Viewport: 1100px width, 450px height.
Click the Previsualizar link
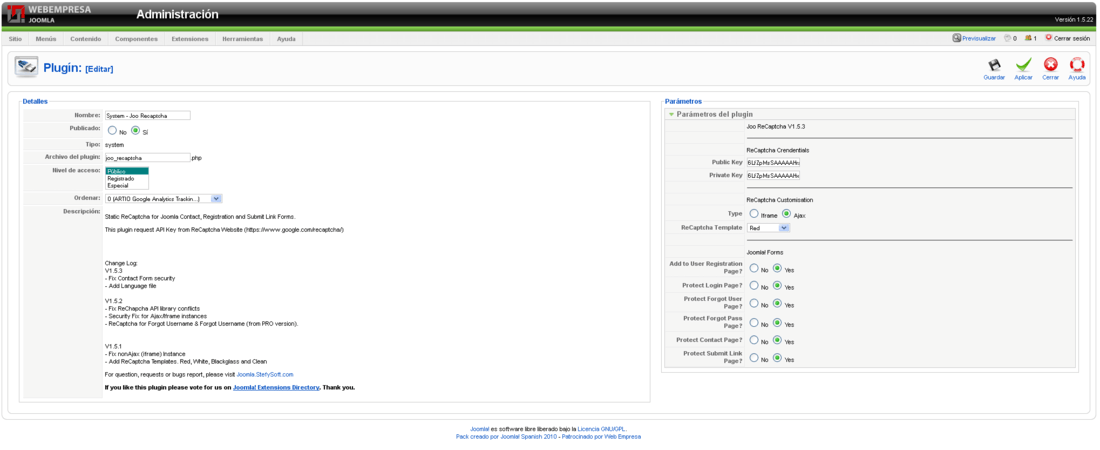pos(979,39)
